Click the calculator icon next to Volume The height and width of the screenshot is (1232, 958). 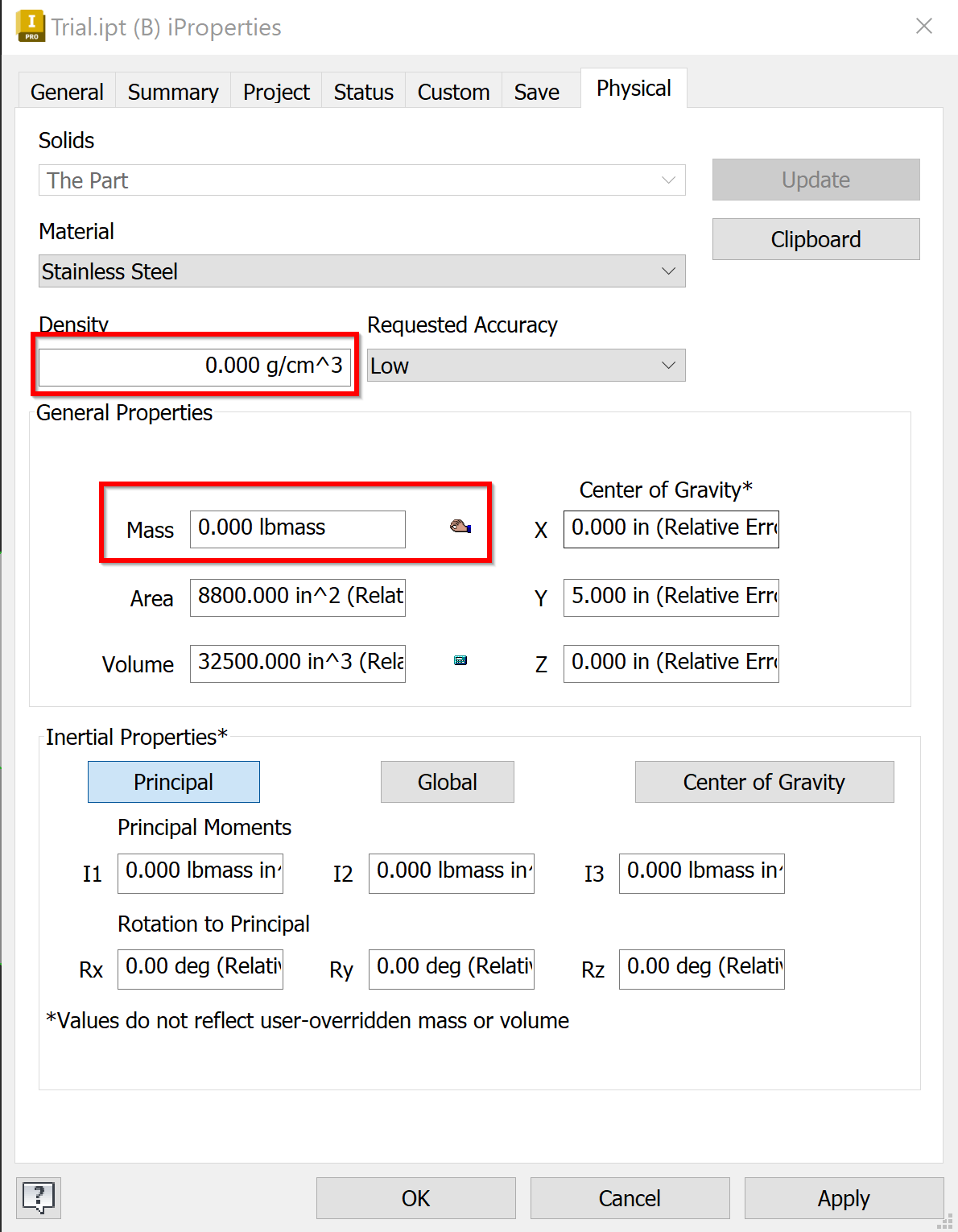point(460,661)
